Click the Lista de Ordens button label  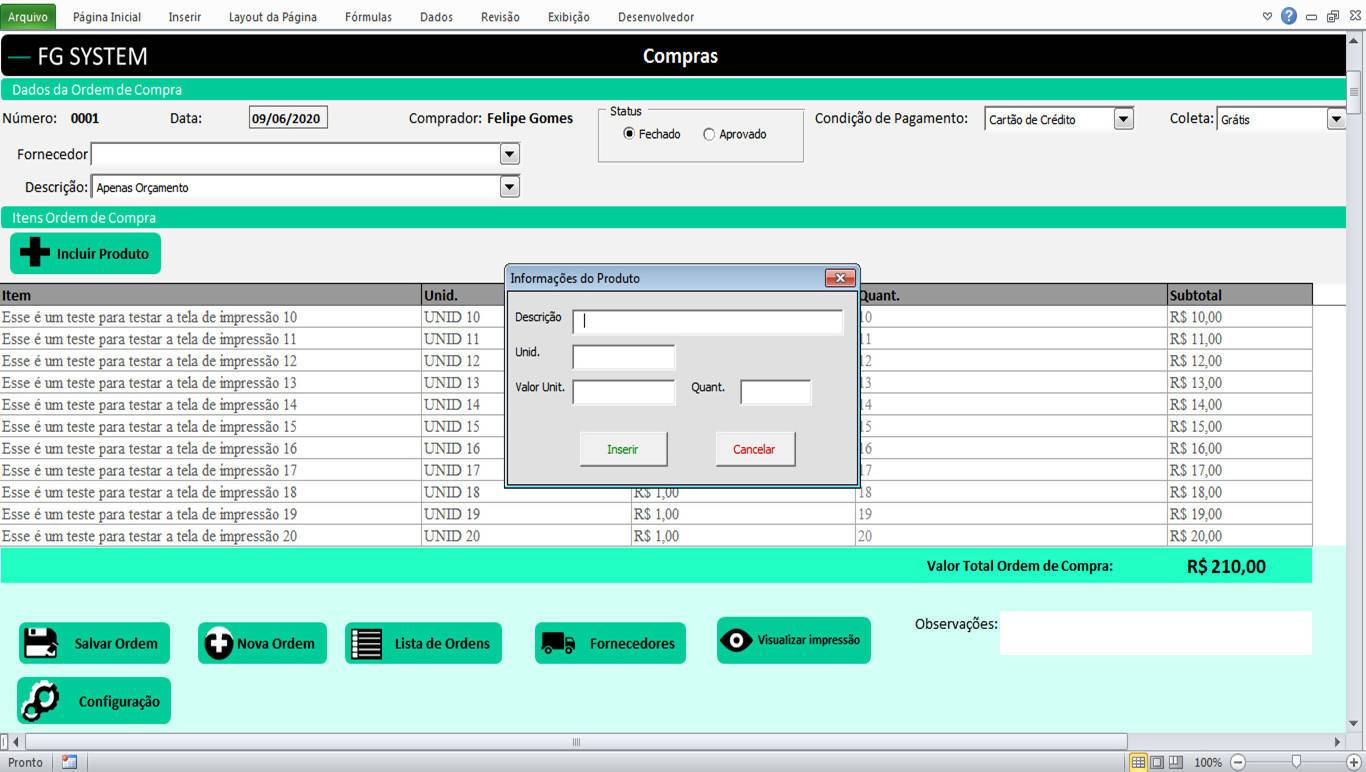[x=442, y=643]
